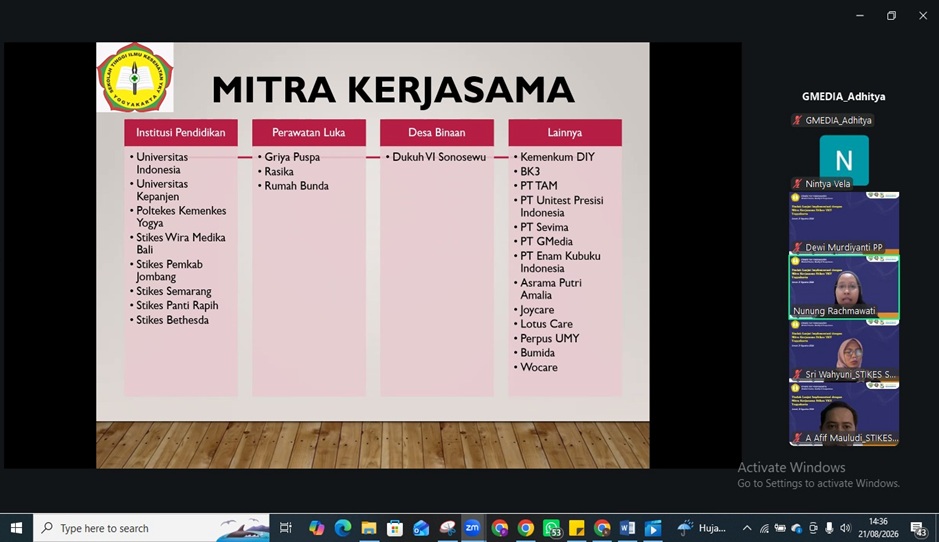Screen dimensions: 939x542
Task: Open the weather widget showing Huja...
Action: [701, 528]
